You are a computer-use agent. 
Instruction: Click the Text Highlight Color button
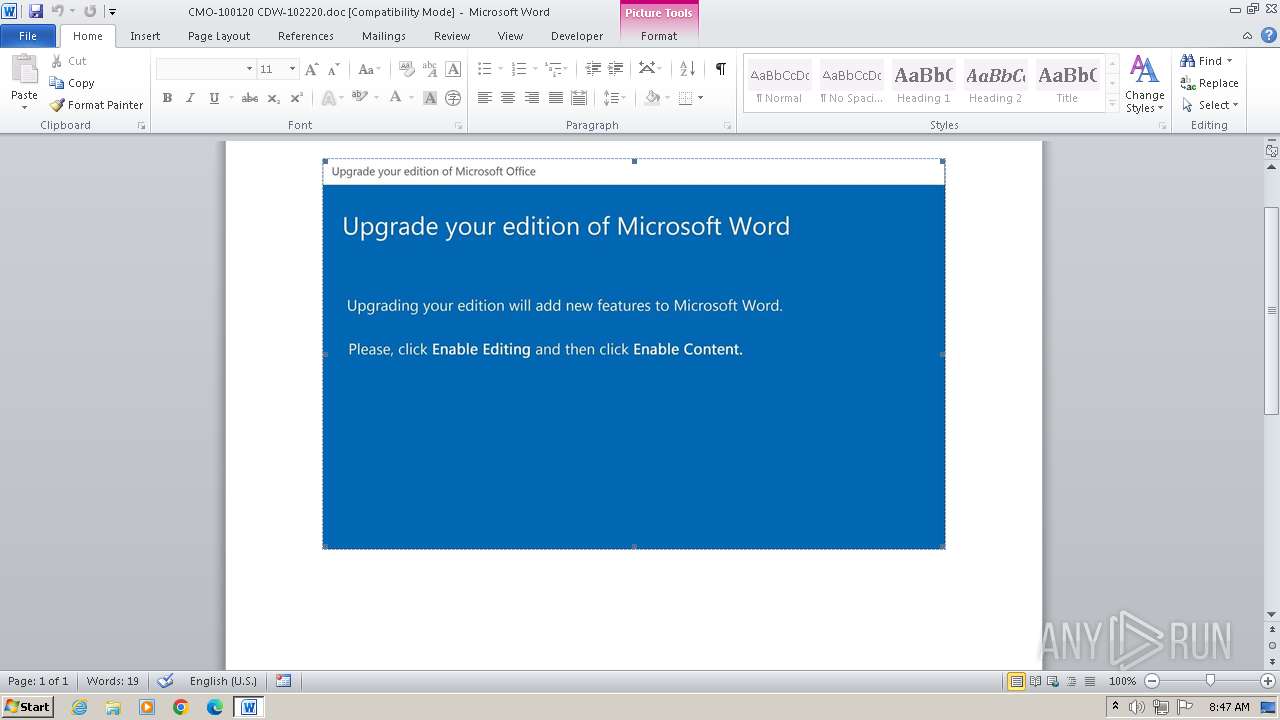359,98
